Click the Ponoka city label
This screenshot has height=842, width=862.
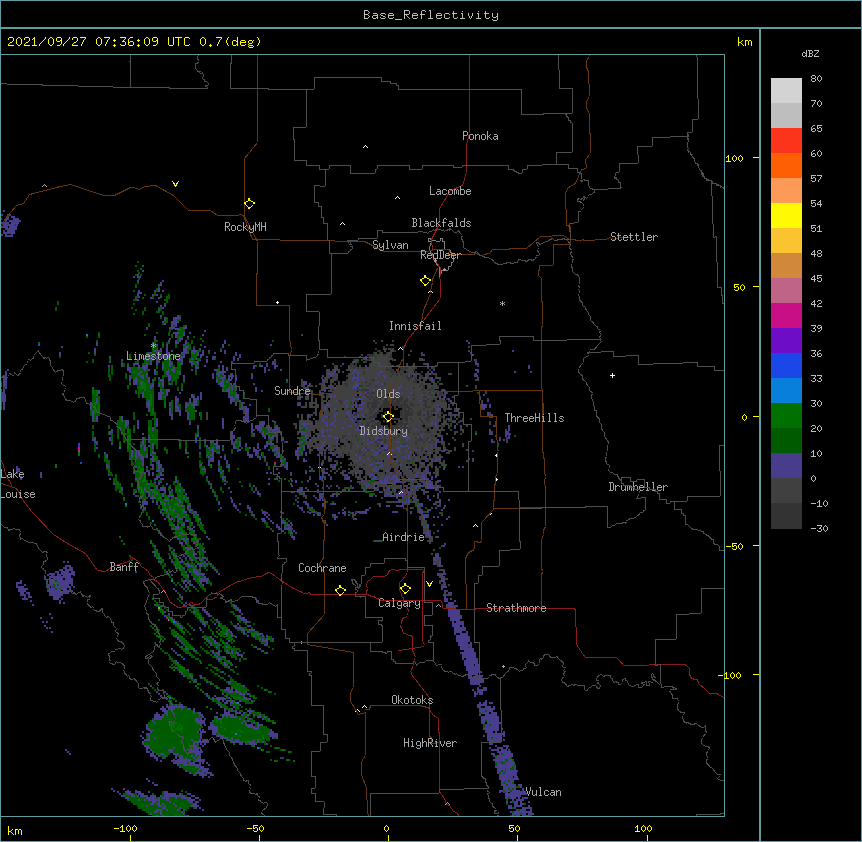pyautogui.click(x=480, y=136)
